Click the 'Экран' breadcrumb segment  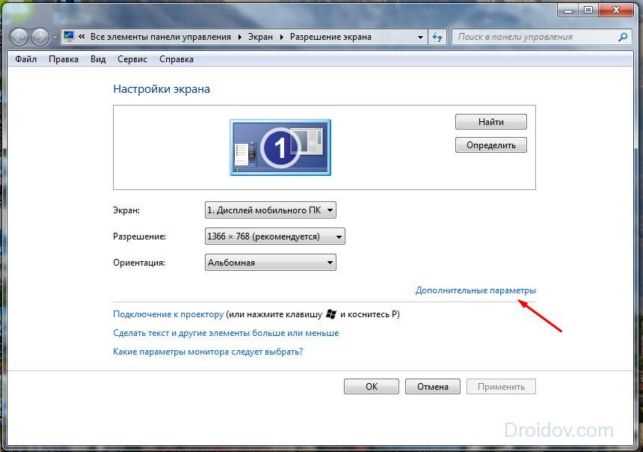(260, 37)
